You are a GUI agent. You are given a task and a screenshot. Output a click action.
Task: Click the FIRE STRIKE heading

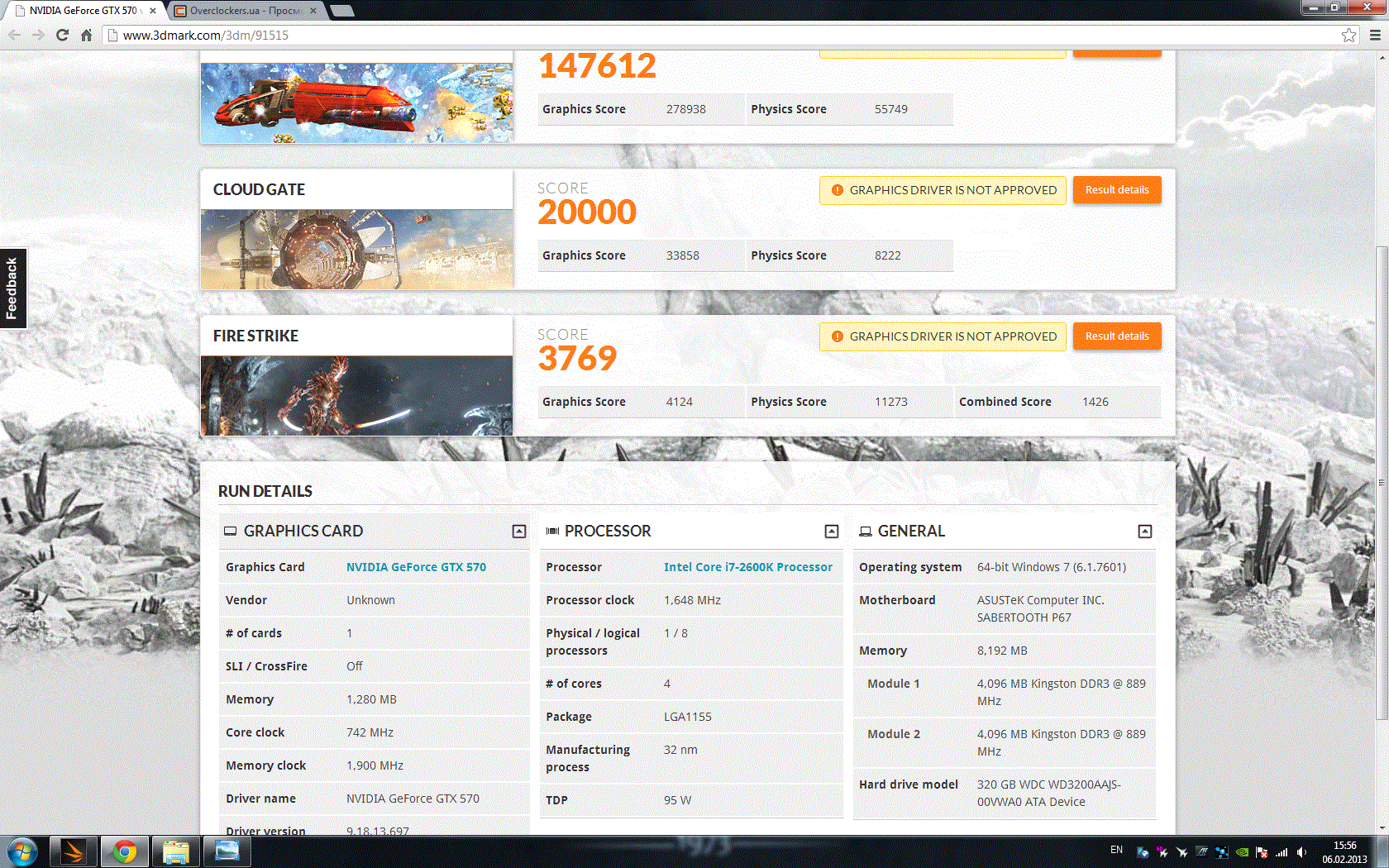255,336
